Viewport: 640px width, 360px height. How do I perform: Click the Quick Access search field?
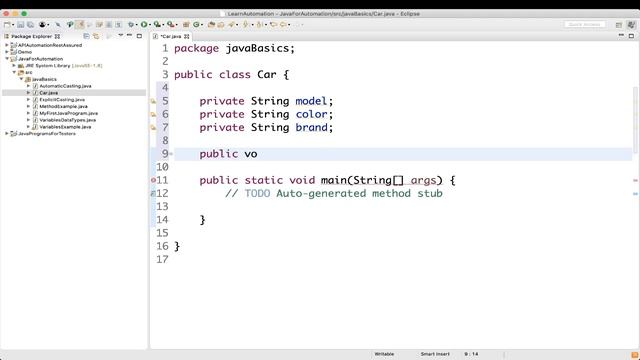point(584,24)
